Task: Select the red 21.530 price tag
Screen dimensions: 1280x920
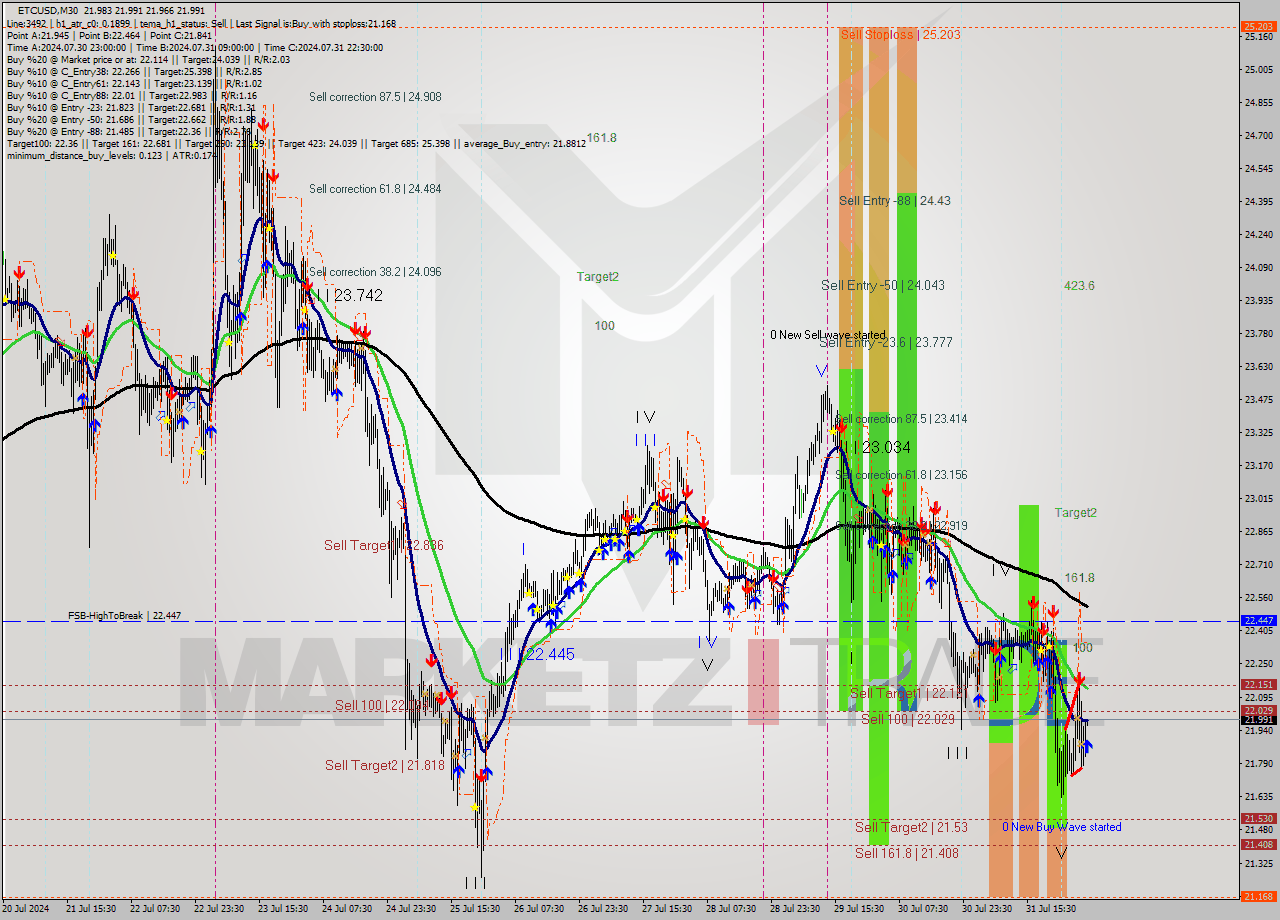Action: [1257, 818]
